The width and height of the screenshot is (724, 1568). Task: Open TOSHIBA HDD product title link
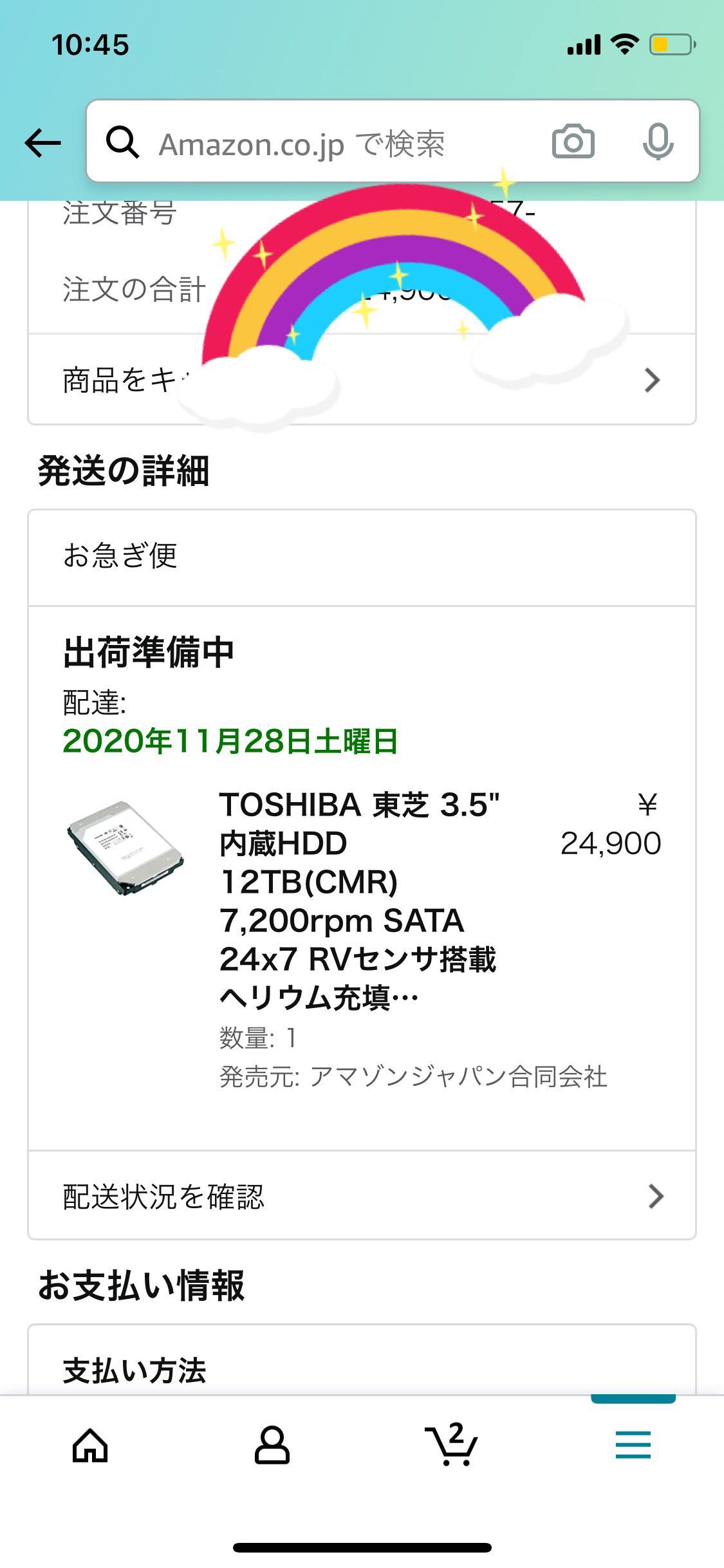click(x=359, y=901)
